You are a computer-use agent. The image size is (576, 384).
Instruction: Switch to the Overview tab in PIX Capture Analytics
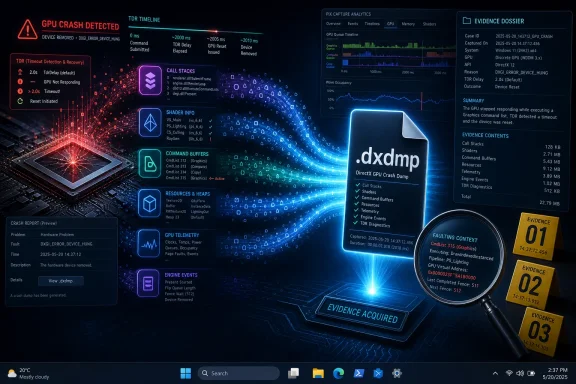[x=333, y=24]
